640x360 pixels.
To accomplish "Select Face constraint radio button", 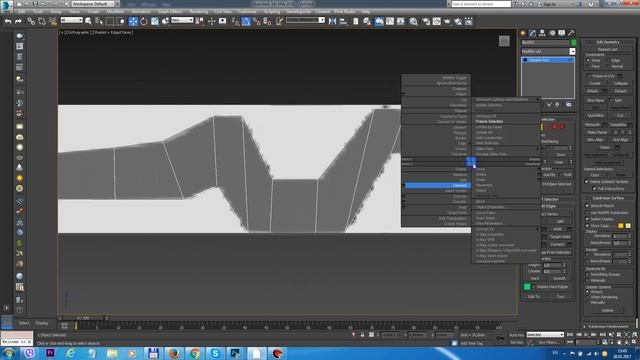I will point(588,66).
